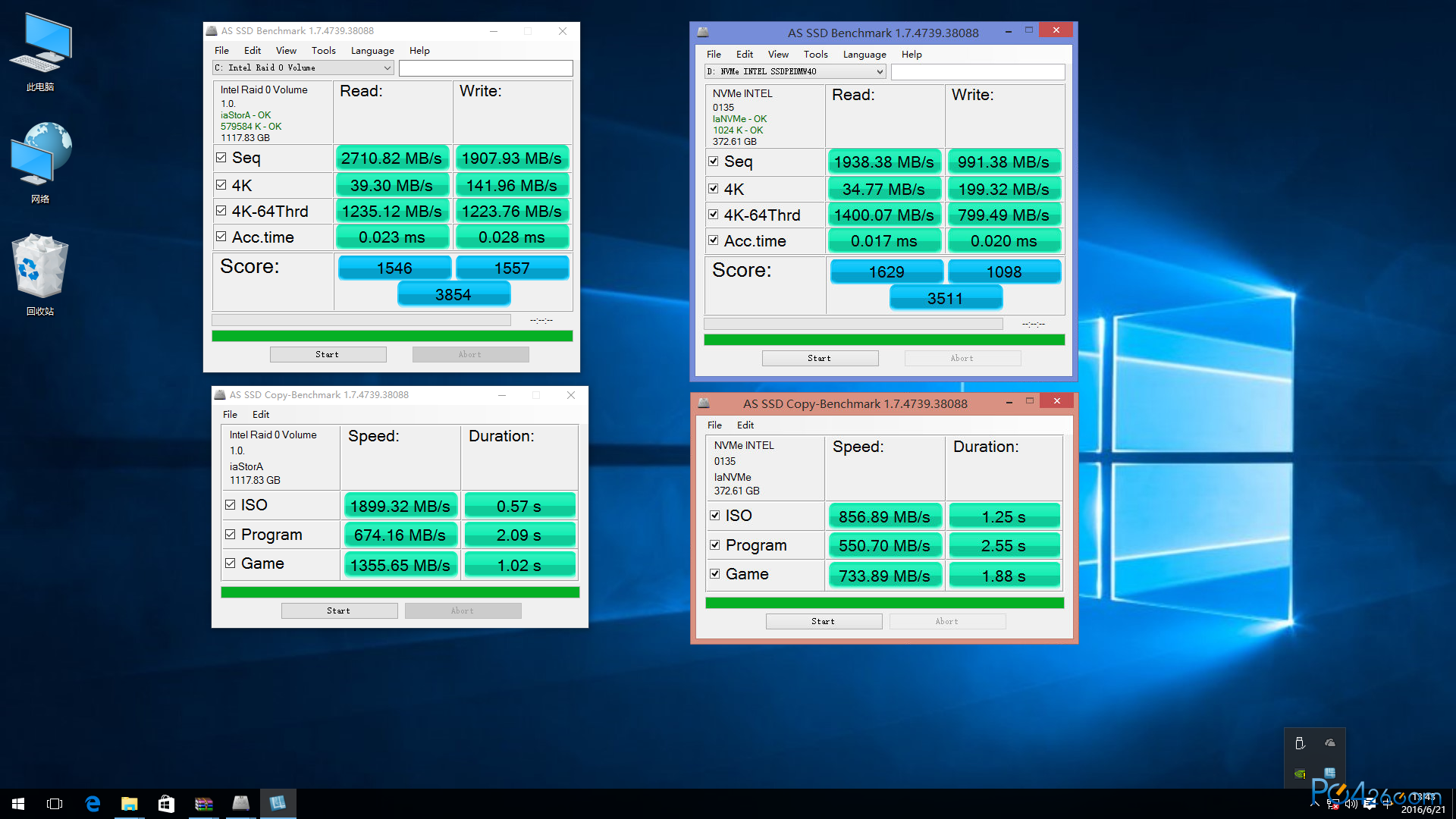This screenshot has width=1456, height=819.
Task: Launch Microsoft Edge from the taskbar
Action: (x=93, y=804)
